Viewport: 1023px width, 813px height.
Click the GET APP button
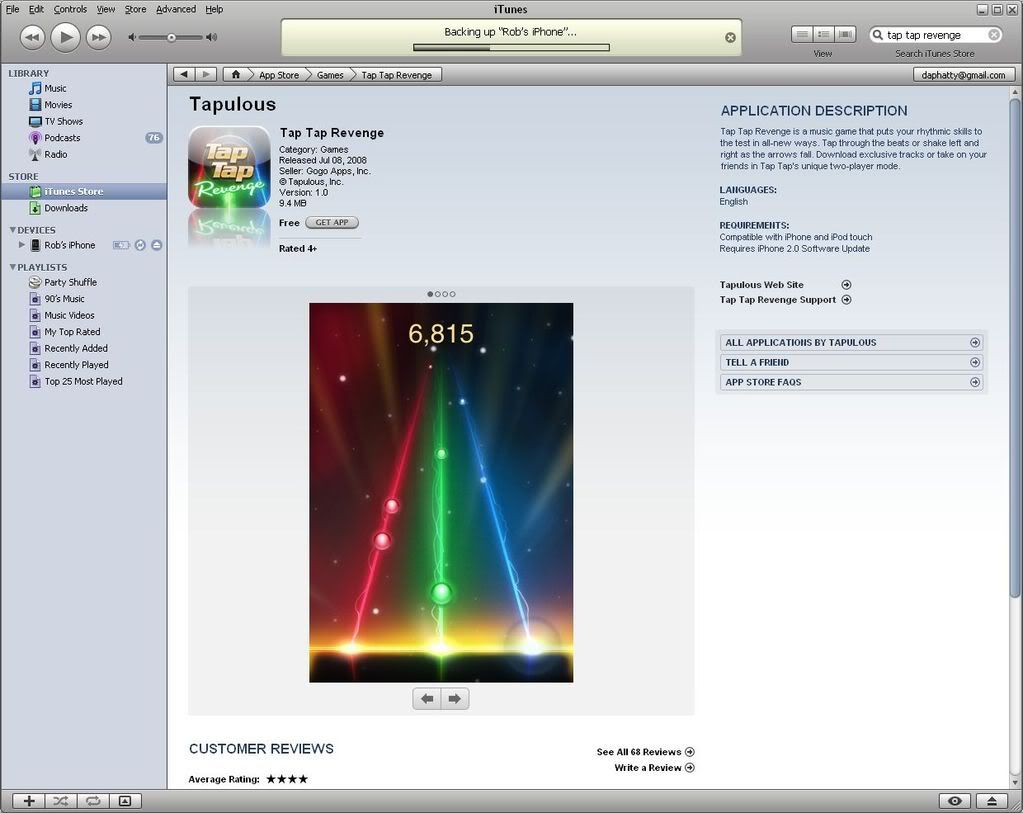tap(332, 222)
